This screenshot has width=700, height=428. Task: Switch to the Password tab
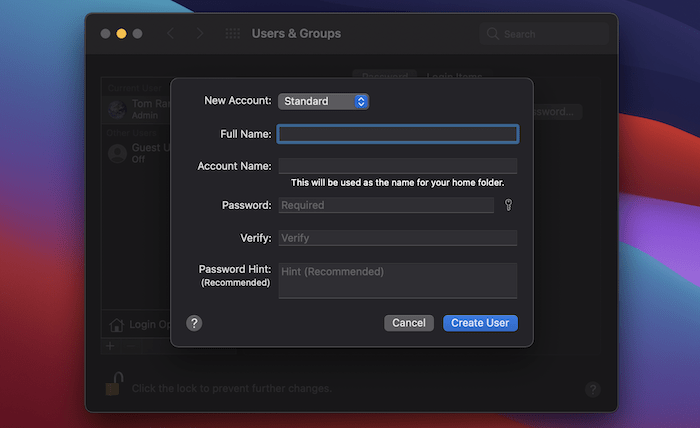click(x=385, y=76)
